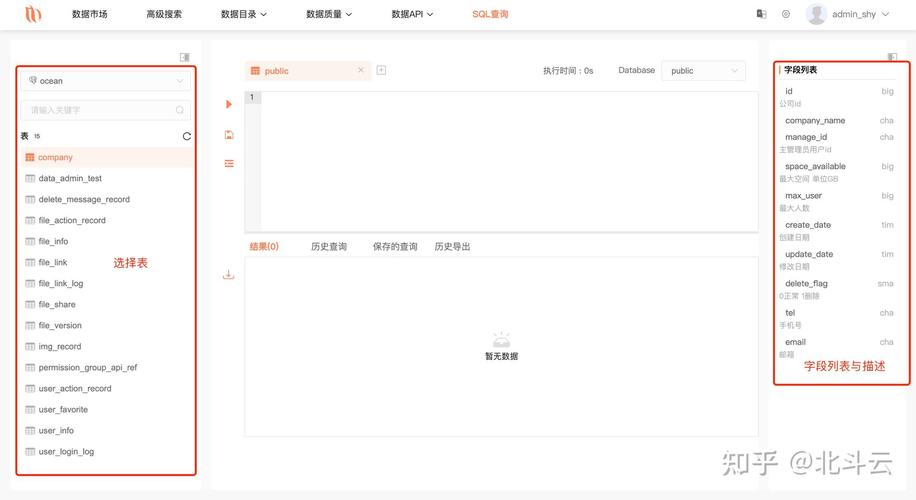
Task: Click the create_date field
Action: pos(808,224)
